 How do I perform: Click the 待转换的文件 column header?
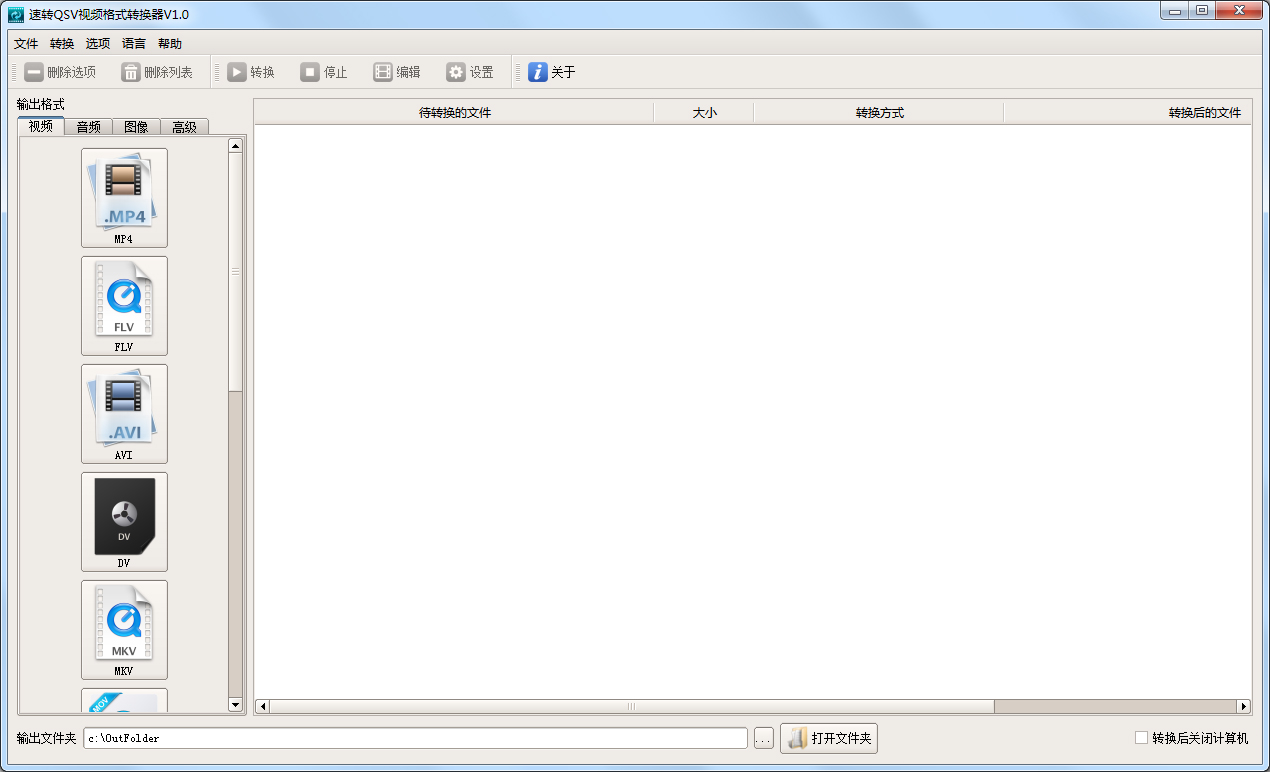pos(455,112)
